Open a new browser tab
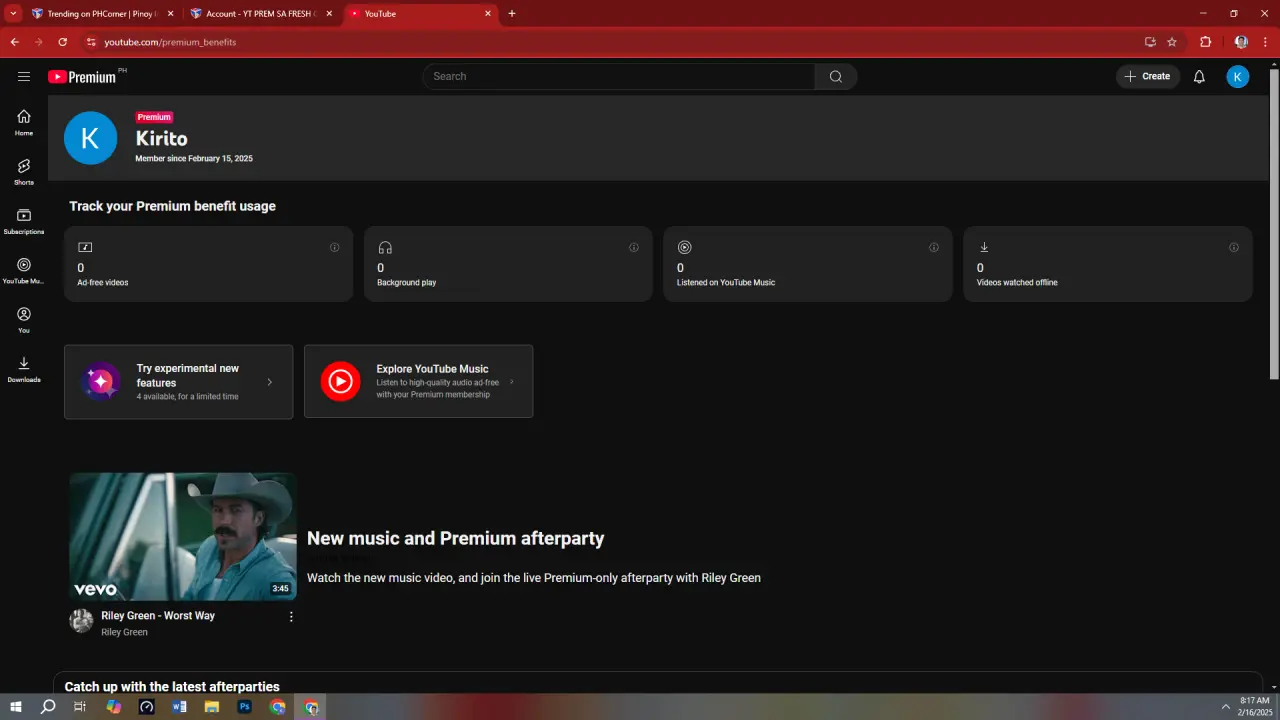Image resolution: width=1280 pixels, height=720 pixels. (x=512, y=14)
